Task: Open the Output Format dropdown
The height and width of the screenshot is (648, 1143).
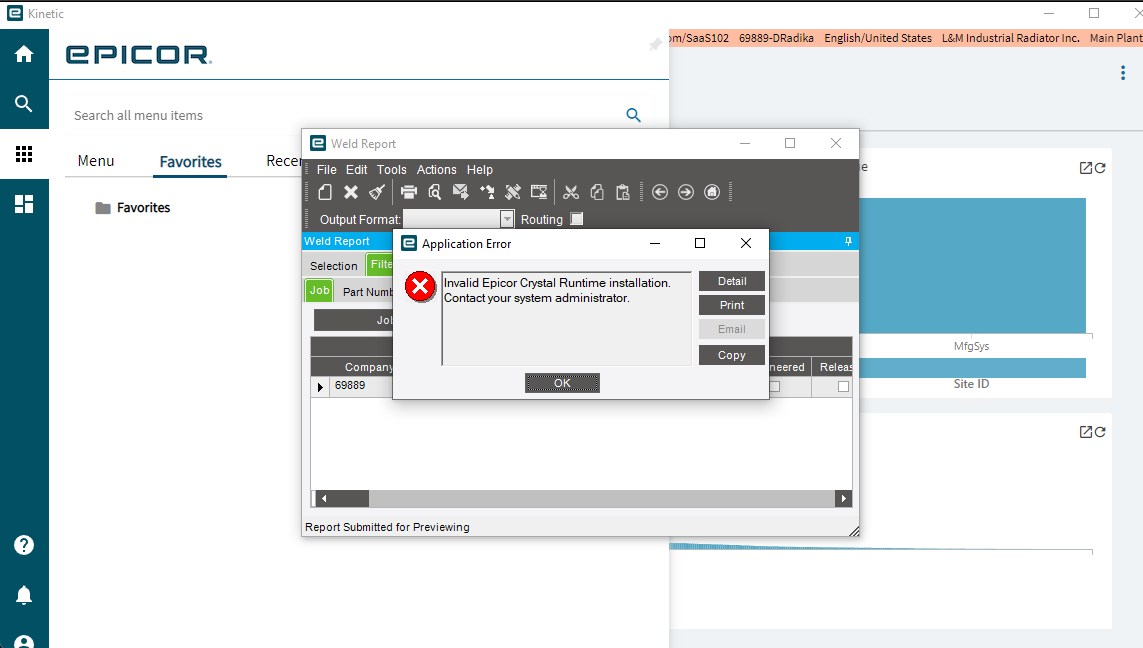Action: coord(507,219)
